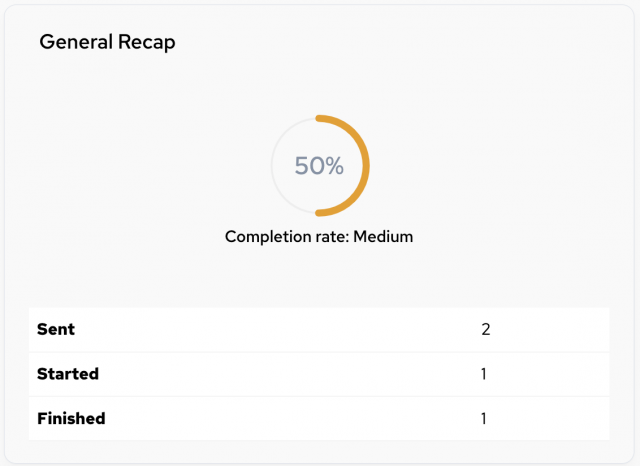Click the Started value 1
The image size is (640, 466).
click(x=484, y=374)
